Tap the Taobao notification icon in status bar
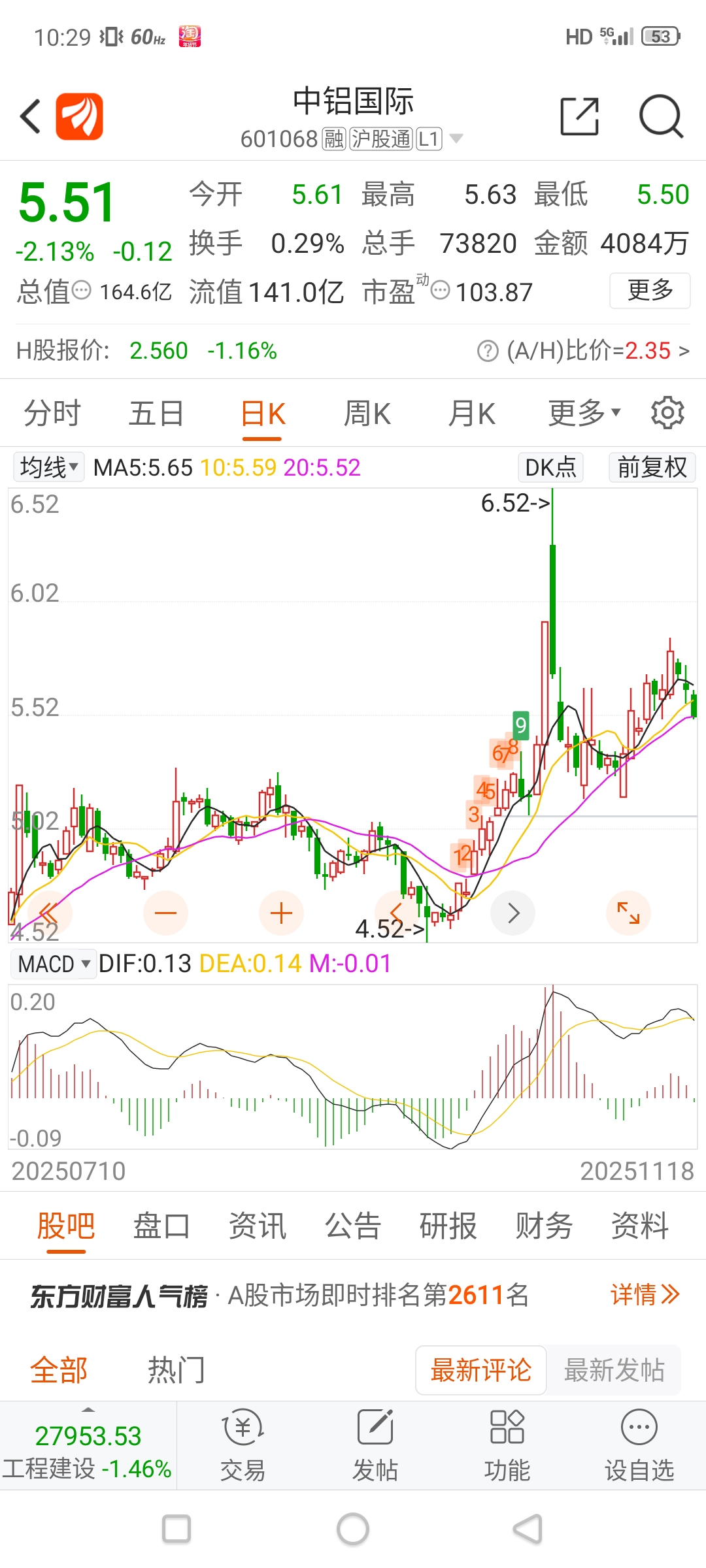The height and width of the screenshot is (1568, 706). [x=190, y=37]
